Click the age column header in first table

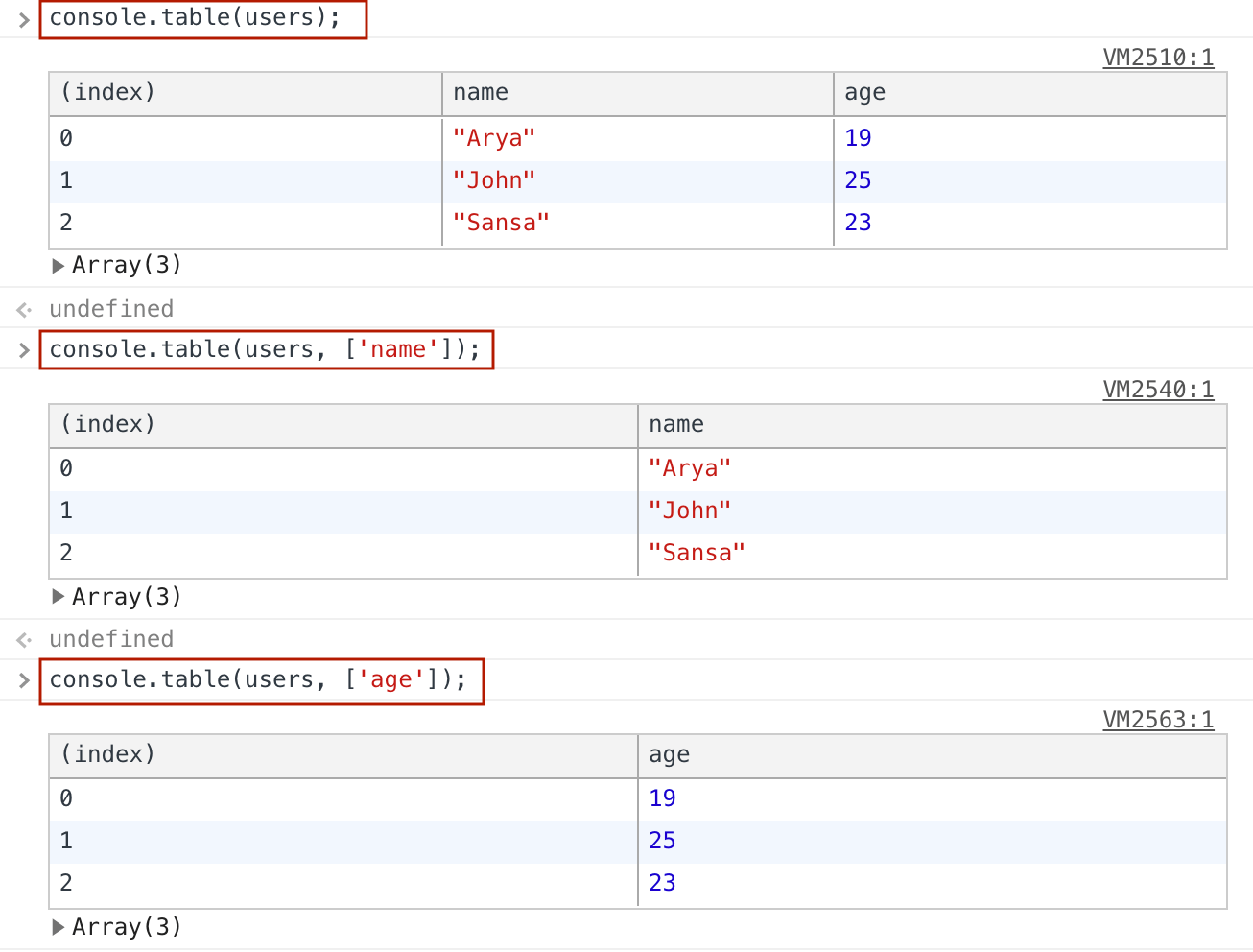(x=1030, y=93)
